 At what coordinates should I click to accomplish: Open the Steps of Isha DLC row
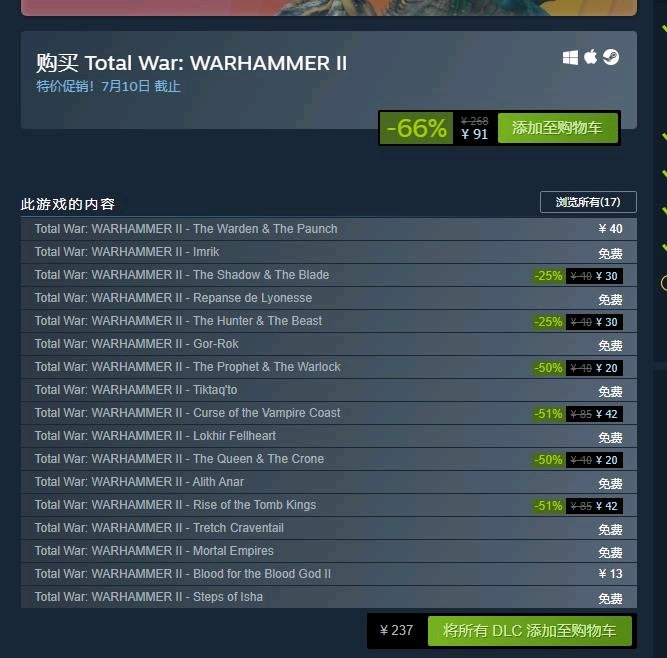coord(329,597)
